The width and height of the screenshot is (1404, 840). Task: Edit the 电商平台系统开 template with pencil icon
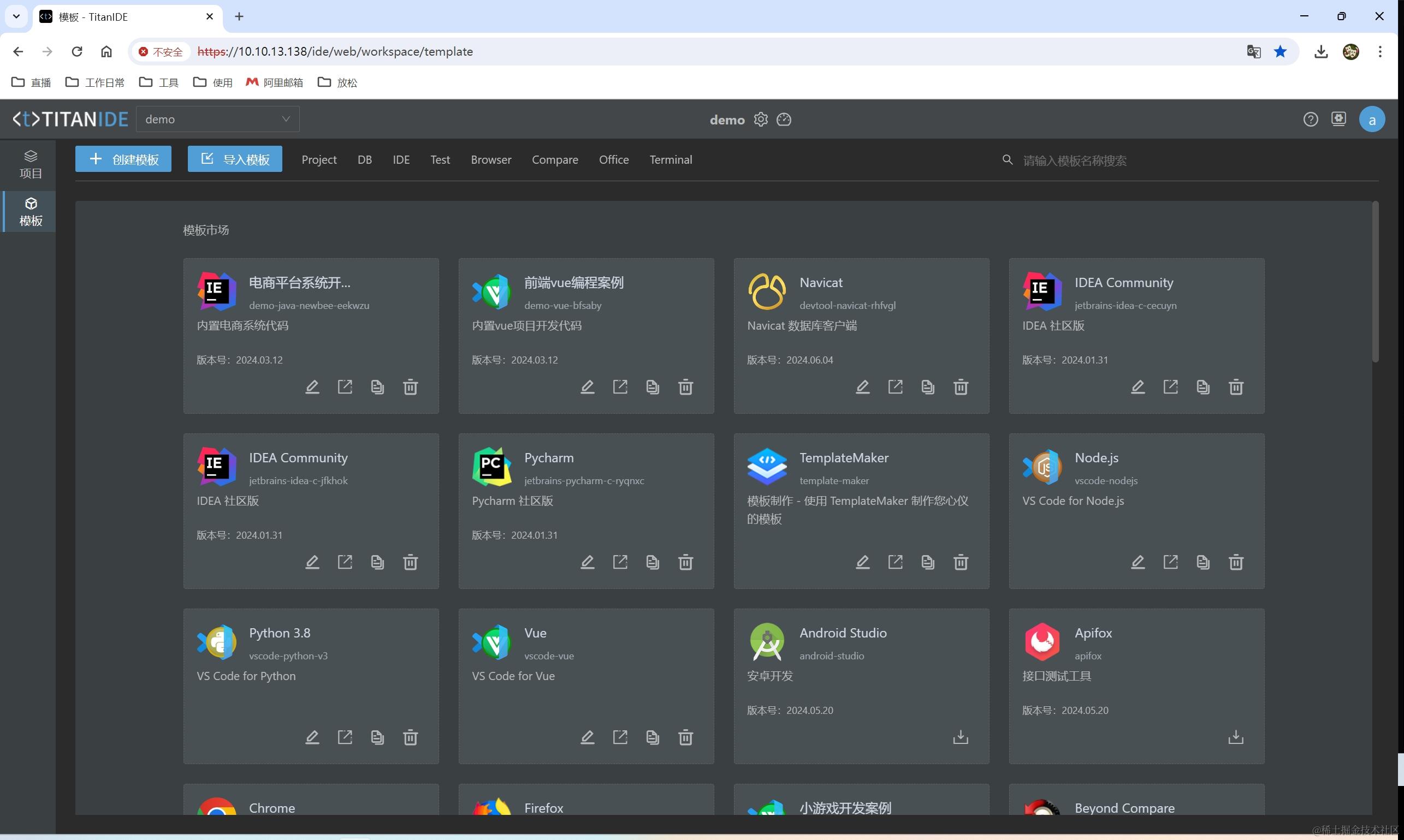[312, 387]
